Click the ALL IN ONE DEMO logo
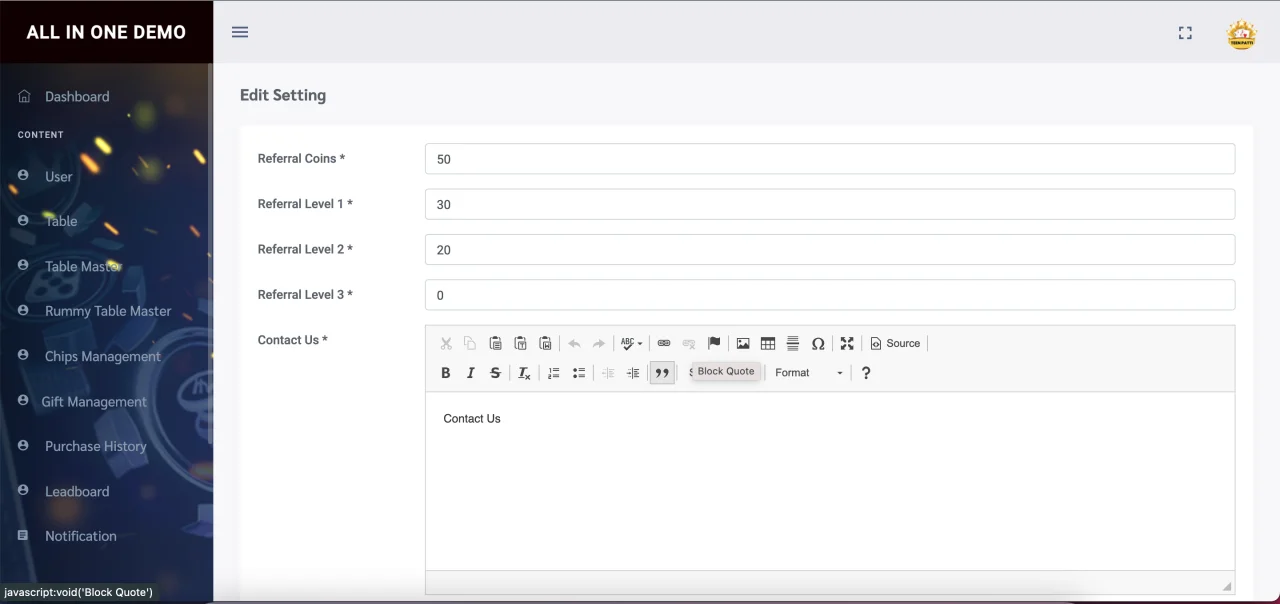The height and width of the screenshot is (604, 1280). (106, 32)
